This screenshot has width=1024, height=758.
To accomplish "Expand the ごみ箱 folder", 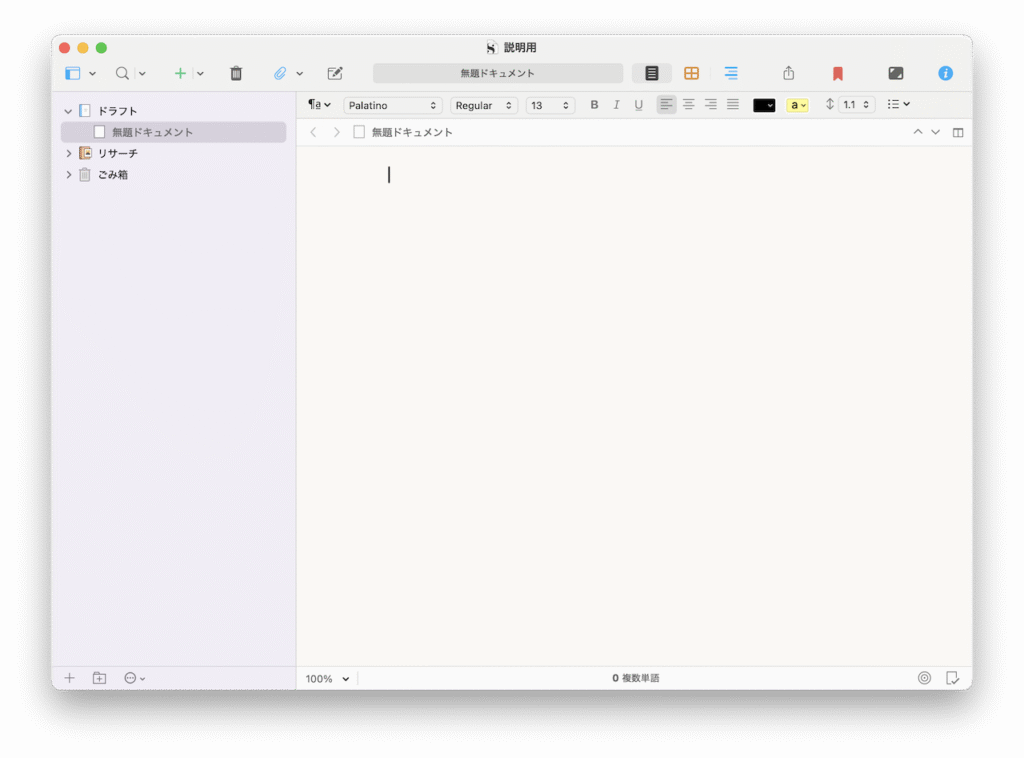I will [x=68, y=175].
